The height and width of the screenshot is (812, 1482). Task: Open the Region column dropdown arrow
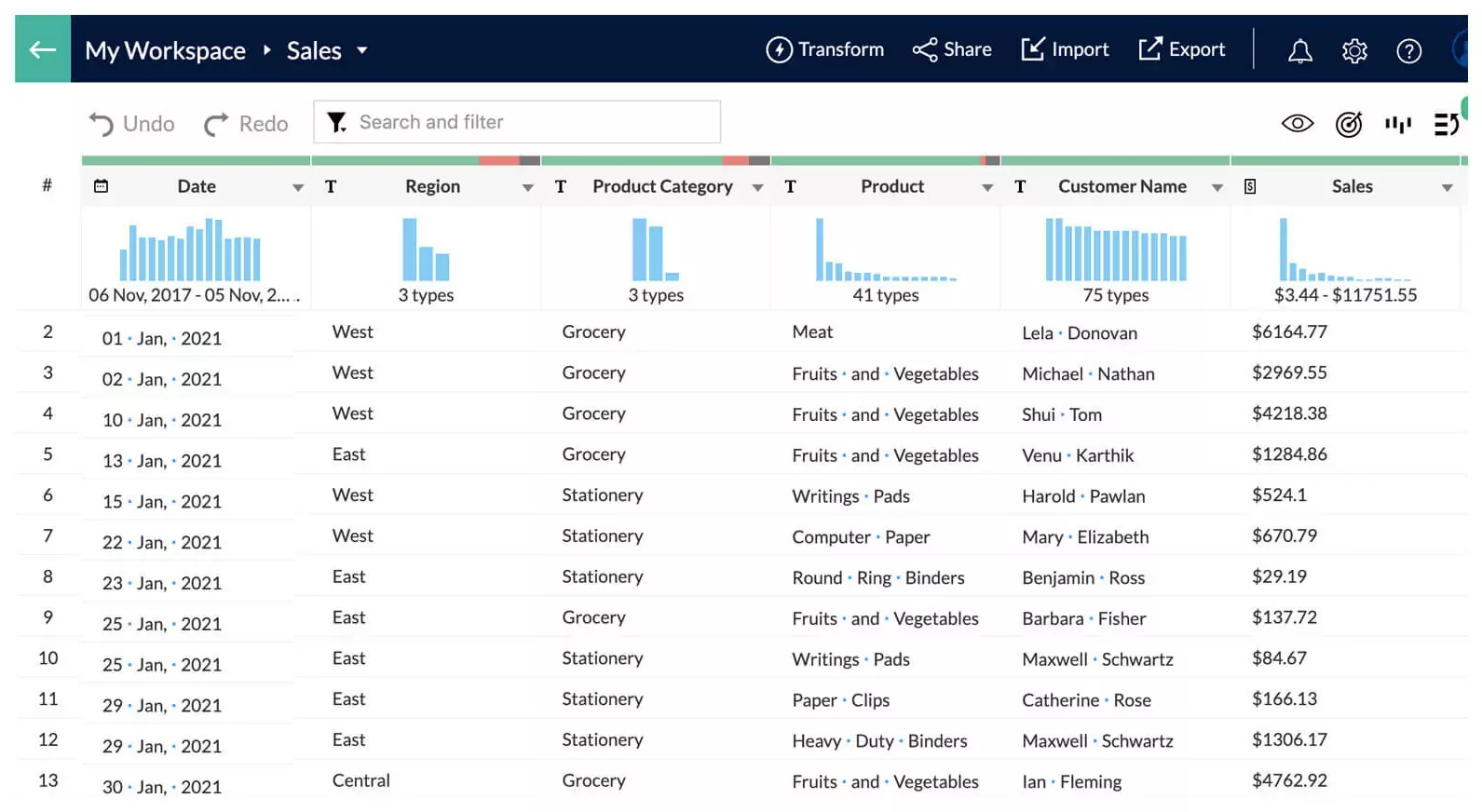tap(527, 187)
